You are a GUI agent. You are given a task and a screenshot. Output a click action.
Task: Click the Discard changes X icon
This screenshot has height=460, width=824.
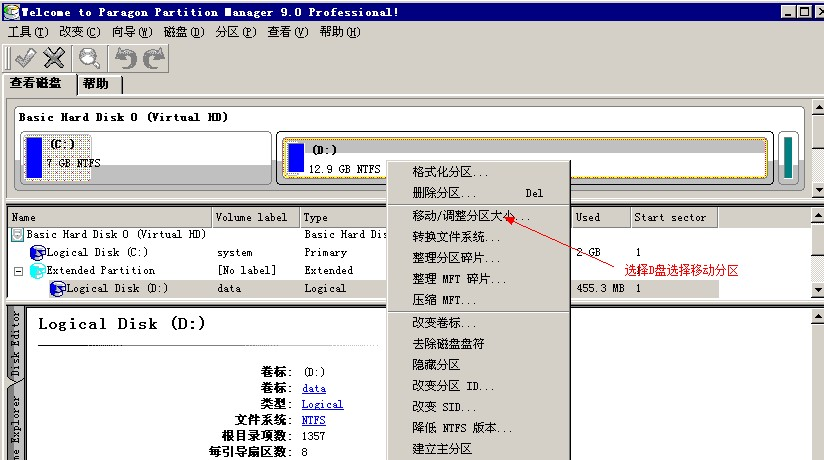pos(55,59)
